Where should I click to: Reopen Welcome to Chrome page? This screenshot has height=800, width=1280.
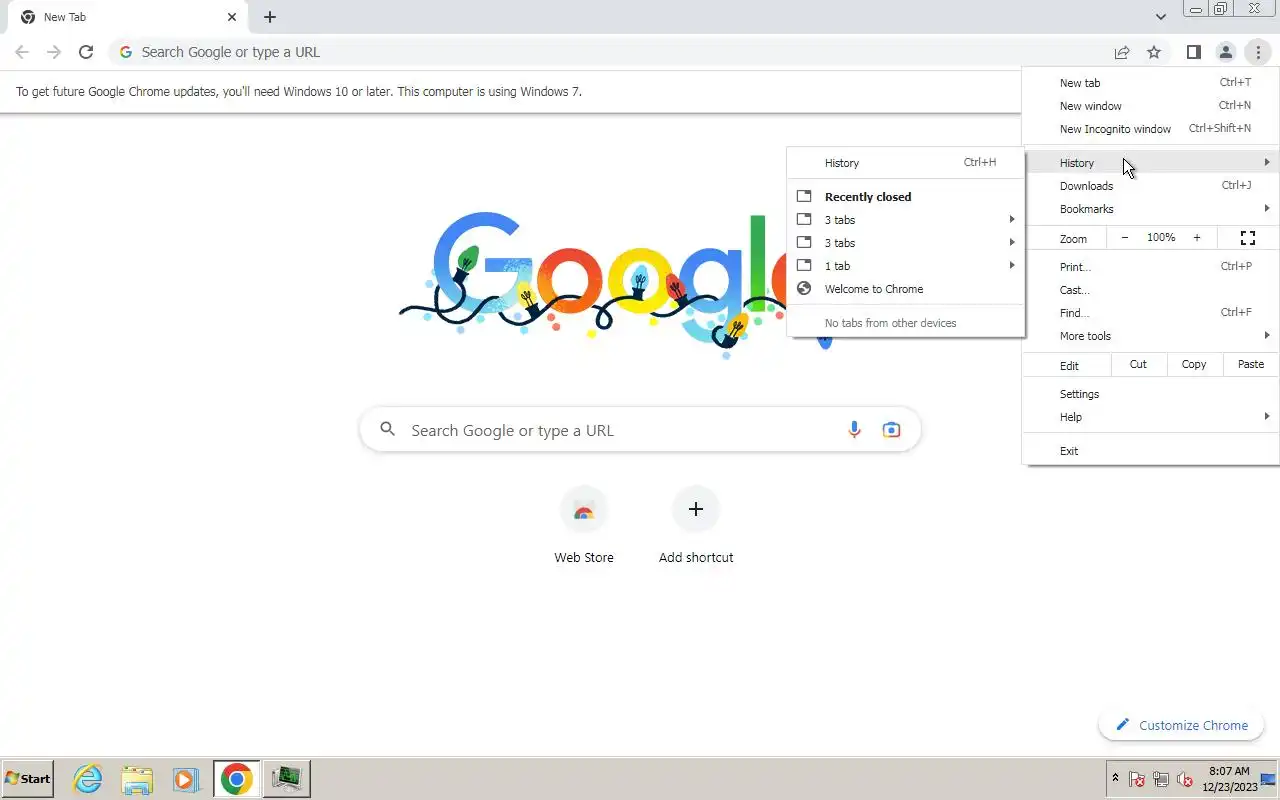click(906, 289)
